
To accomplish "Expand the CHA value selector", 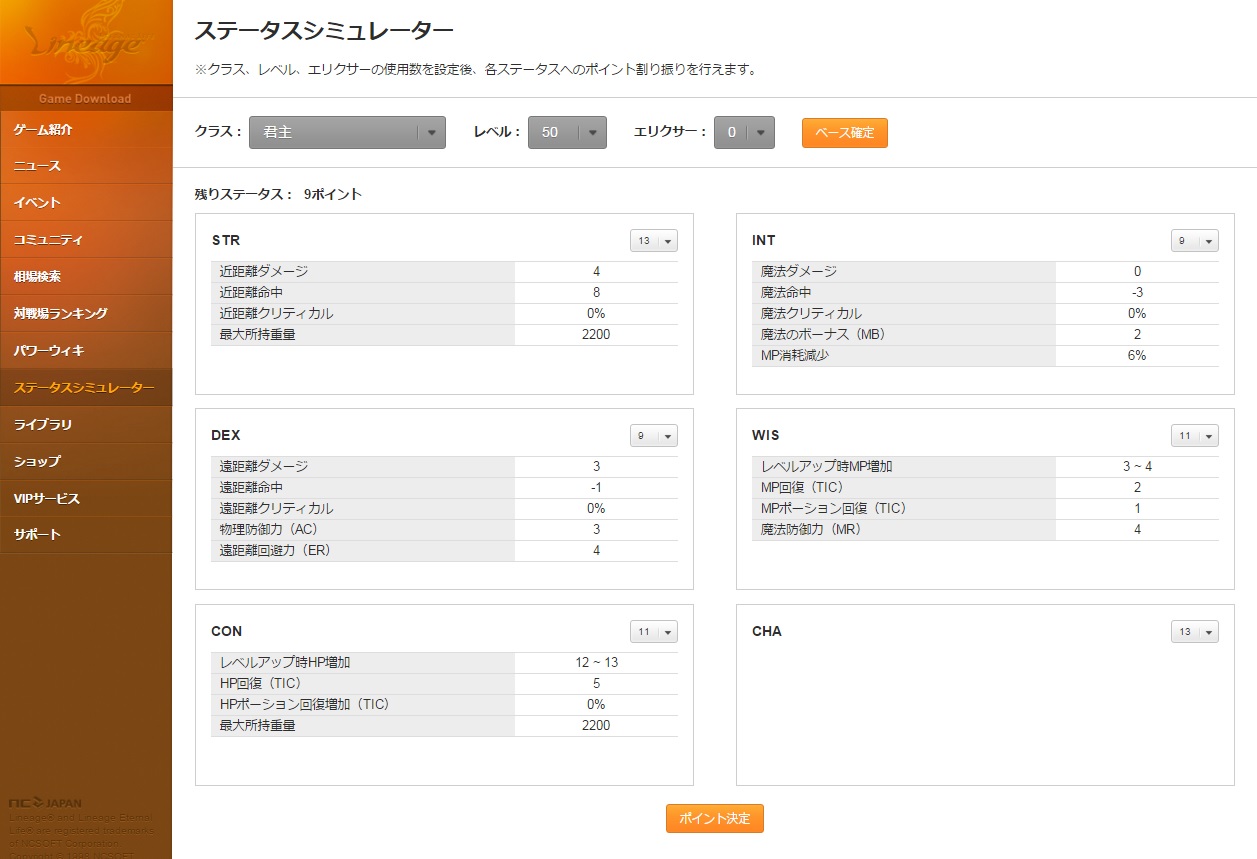I will (1194, 632).
